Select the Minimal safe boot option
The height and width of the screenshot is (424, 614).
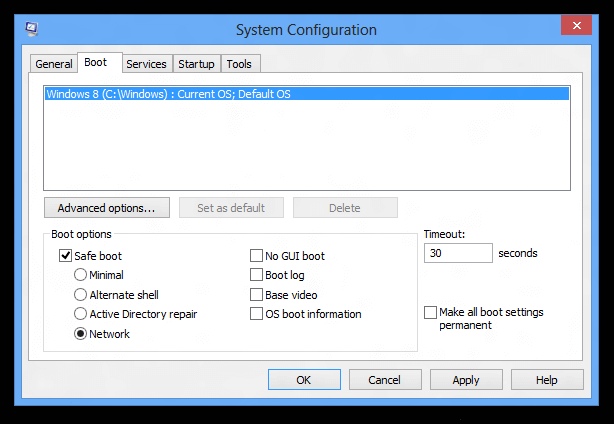click(80, 275)
